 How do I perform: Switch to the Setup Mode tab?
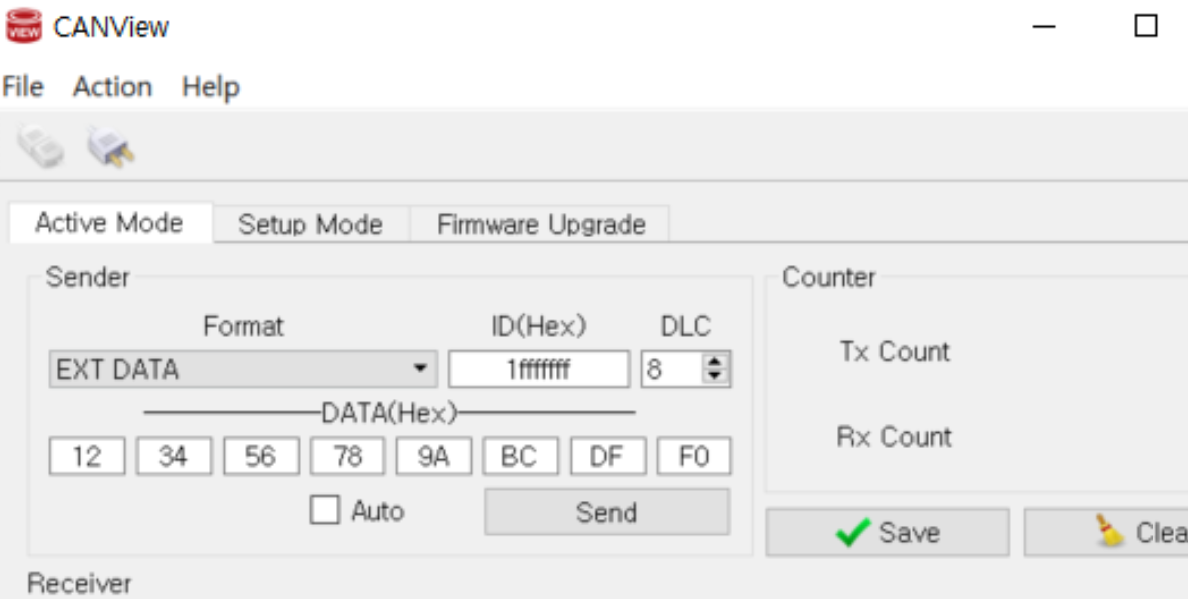311,224
